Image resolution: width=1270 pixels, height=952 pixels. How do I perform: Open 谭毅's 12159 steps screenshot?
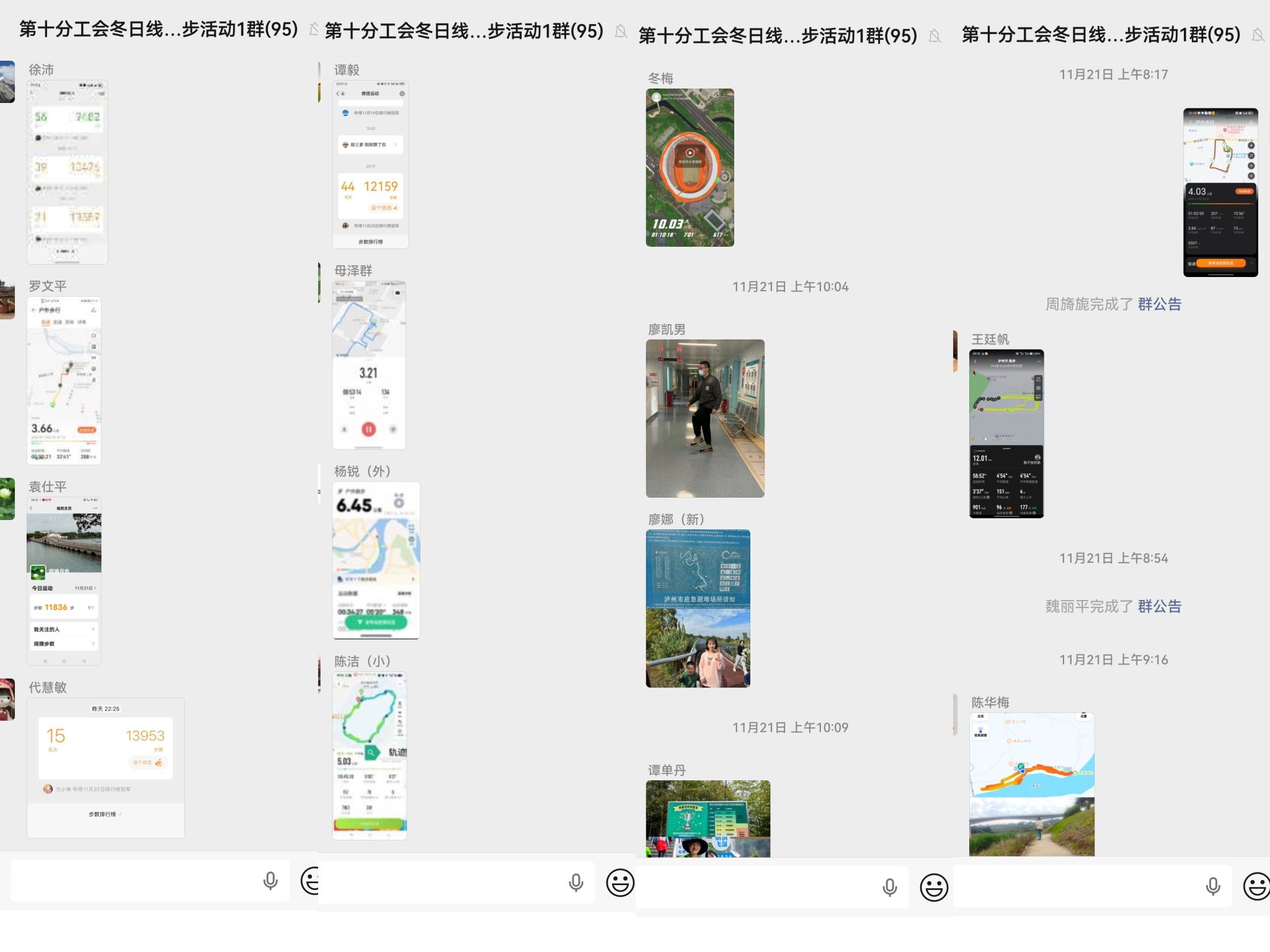tap(370, 164)
